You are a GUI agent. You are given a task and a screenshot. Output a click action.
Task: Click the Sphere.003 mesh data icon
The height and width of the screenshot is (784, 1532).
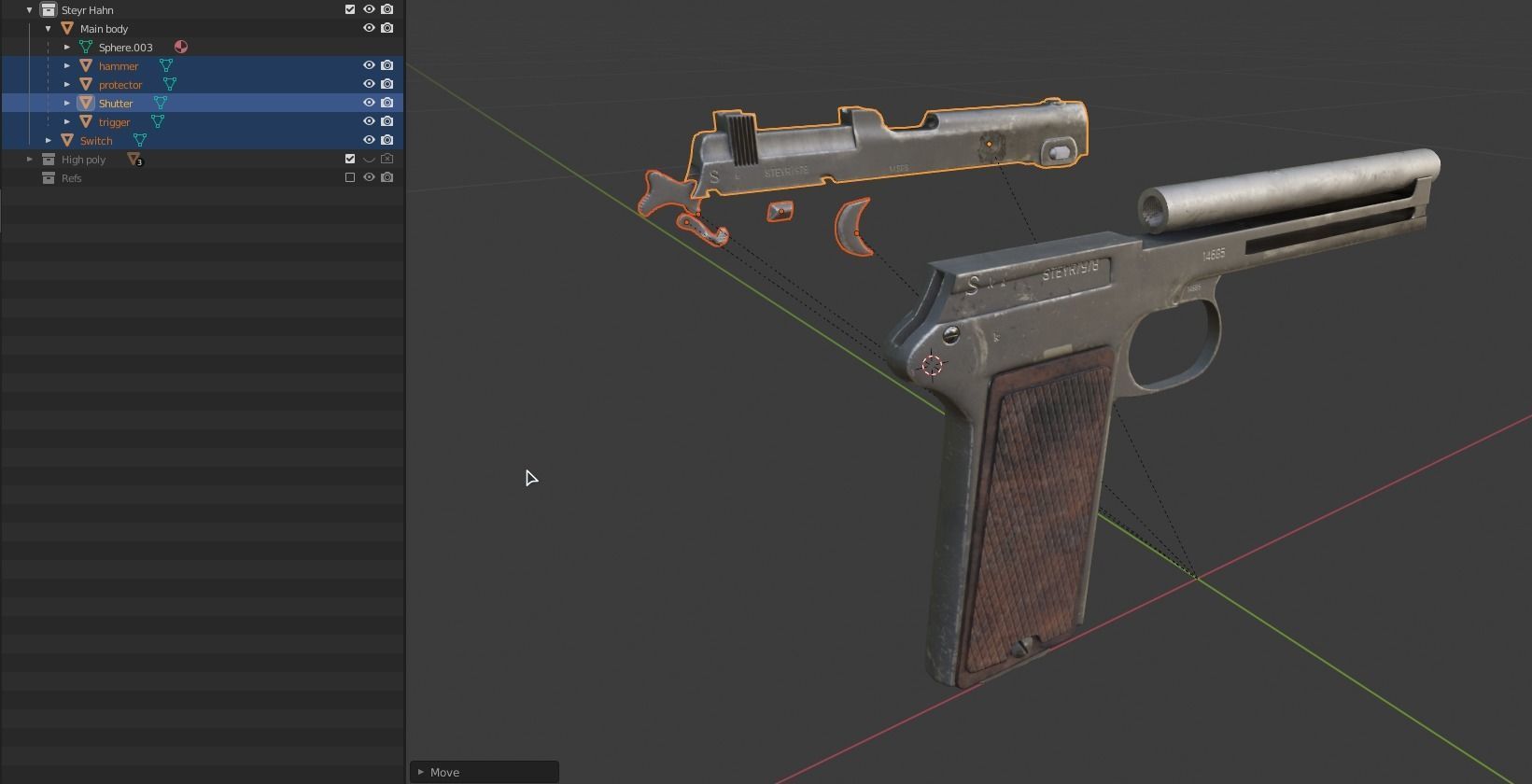click(x=86, y=47)
